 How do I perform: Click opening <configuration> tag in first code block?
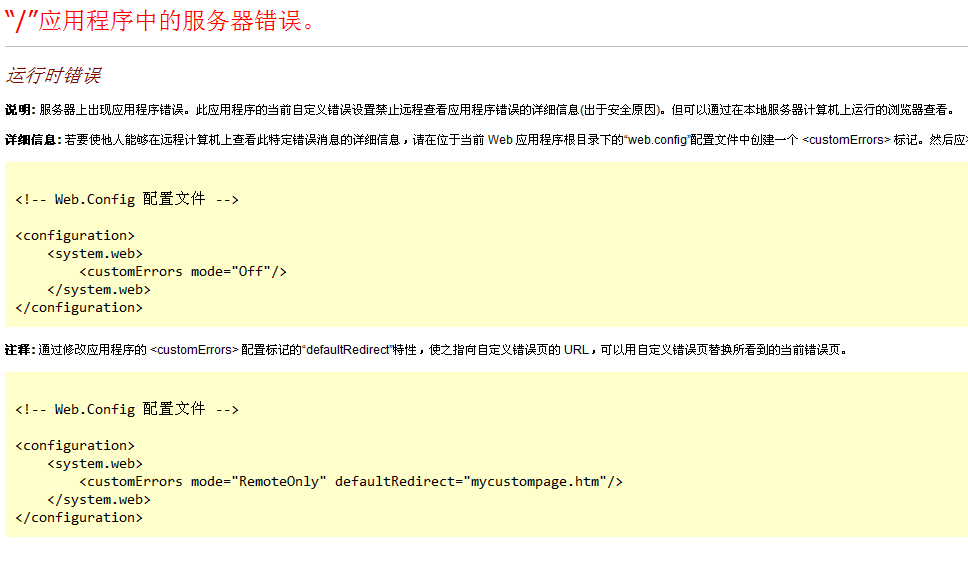pos(75,236)
